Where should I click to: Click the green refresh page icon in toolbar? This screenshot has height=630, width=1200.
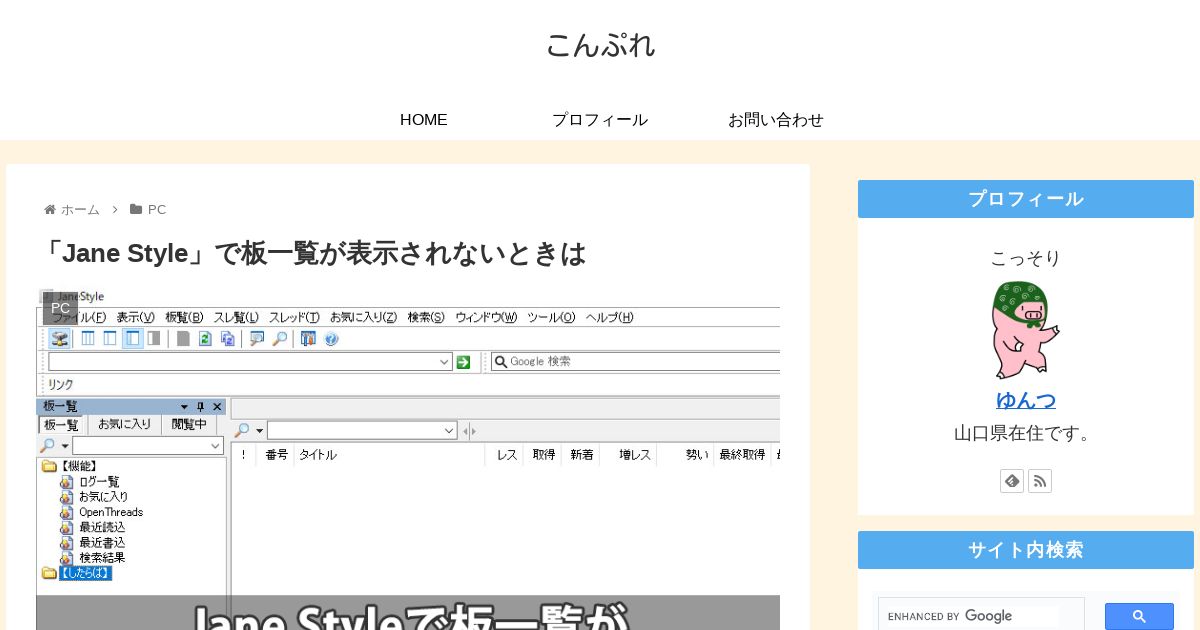coord(205,338)
